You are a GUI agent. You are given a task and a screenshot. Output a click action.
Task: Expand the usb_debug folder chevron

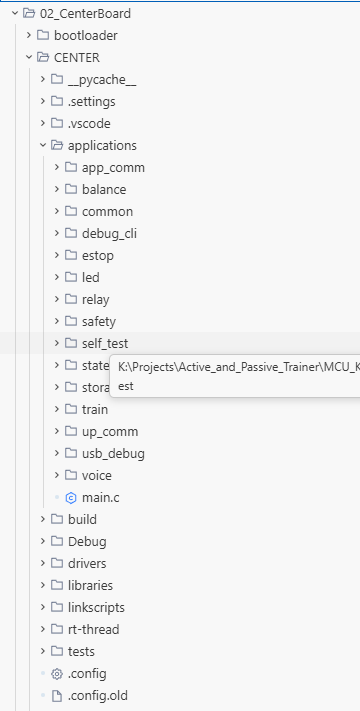[57, 453]
